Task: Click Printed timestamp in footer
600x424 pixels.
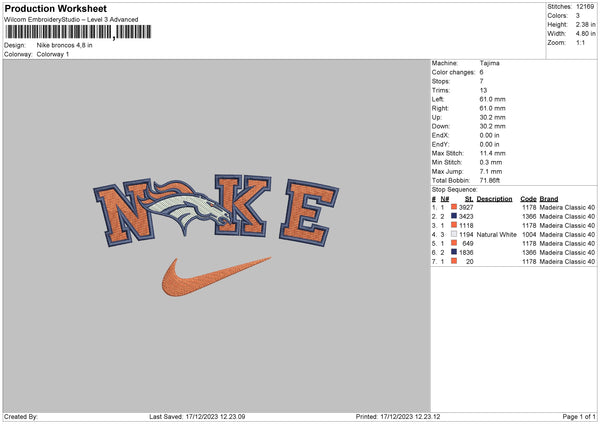Action: pos(398,416)
